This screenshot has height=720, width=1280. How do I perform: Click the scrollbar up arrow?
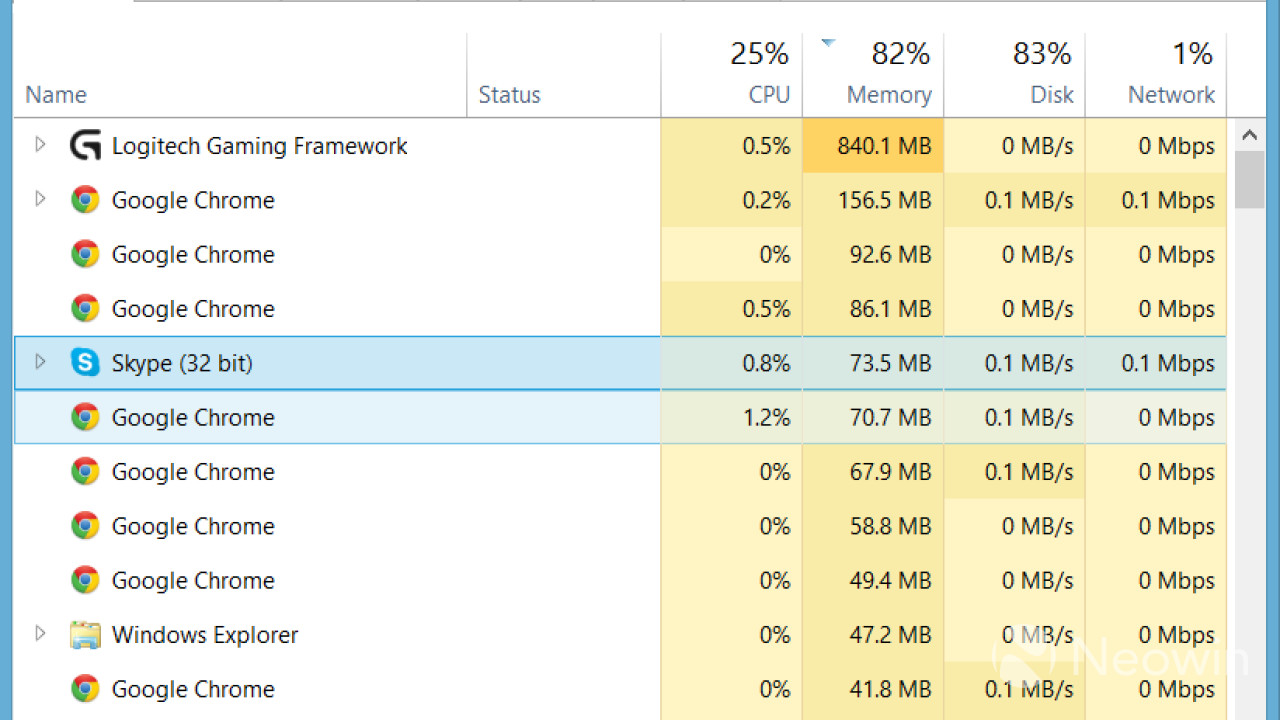[x=1249, y=135]
